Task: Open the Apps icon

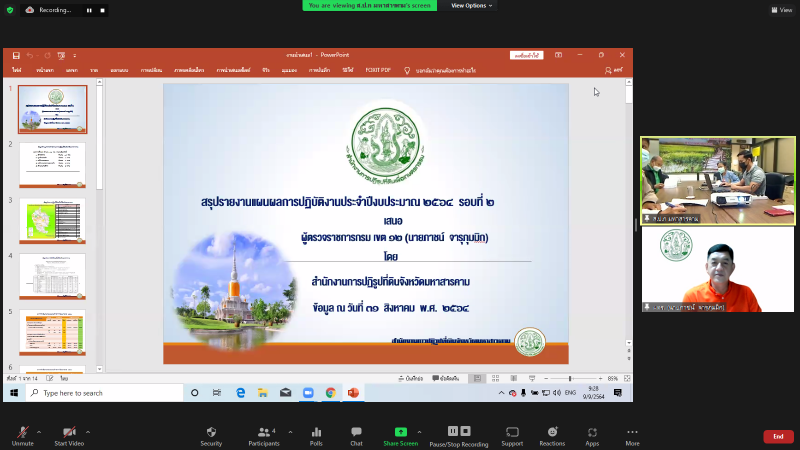Action: click(x=592, y=436)
